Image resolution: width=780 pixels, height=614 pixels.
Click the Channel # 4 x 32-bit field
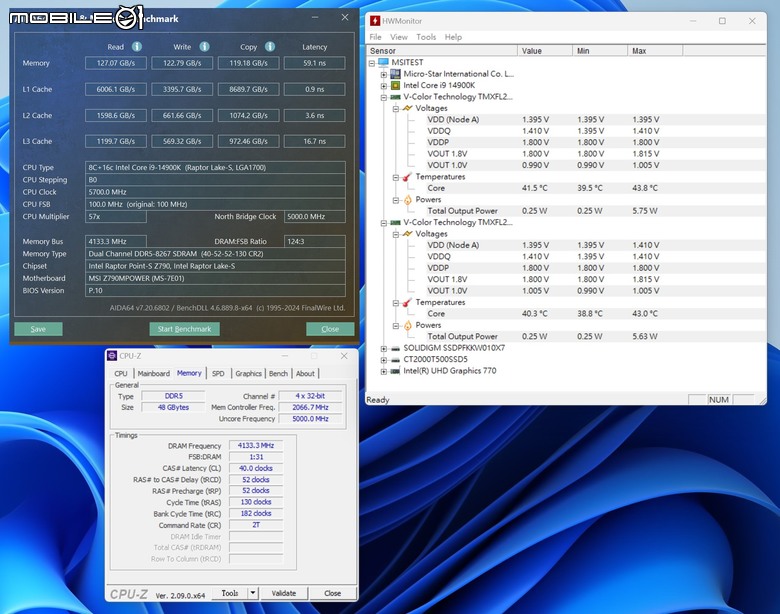point(310,396)
